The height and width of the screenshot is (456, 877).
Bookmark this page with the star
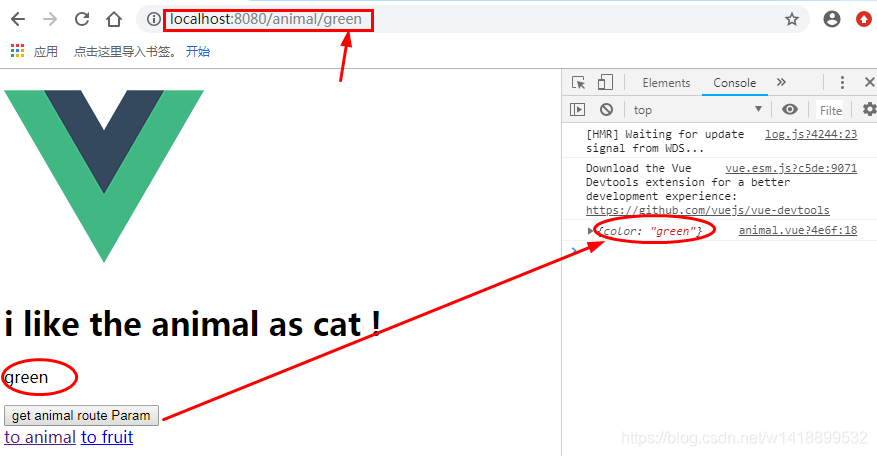click(x=791, y=20)
